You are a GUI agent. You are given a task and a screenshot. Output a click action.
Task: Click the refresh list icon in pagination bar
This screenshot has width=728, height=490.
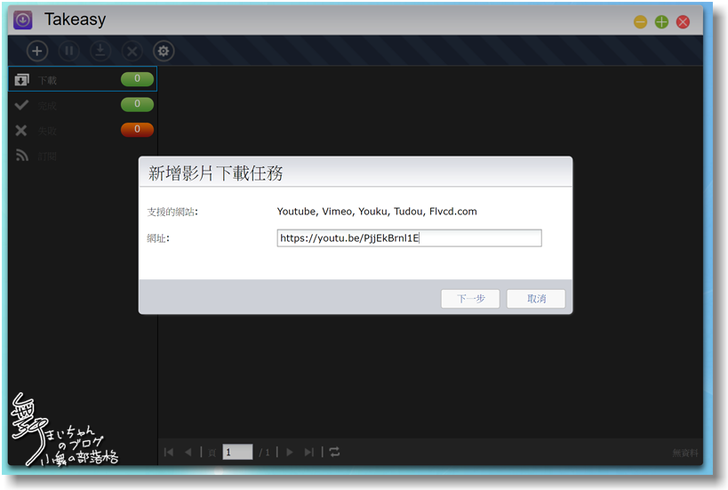334,452
